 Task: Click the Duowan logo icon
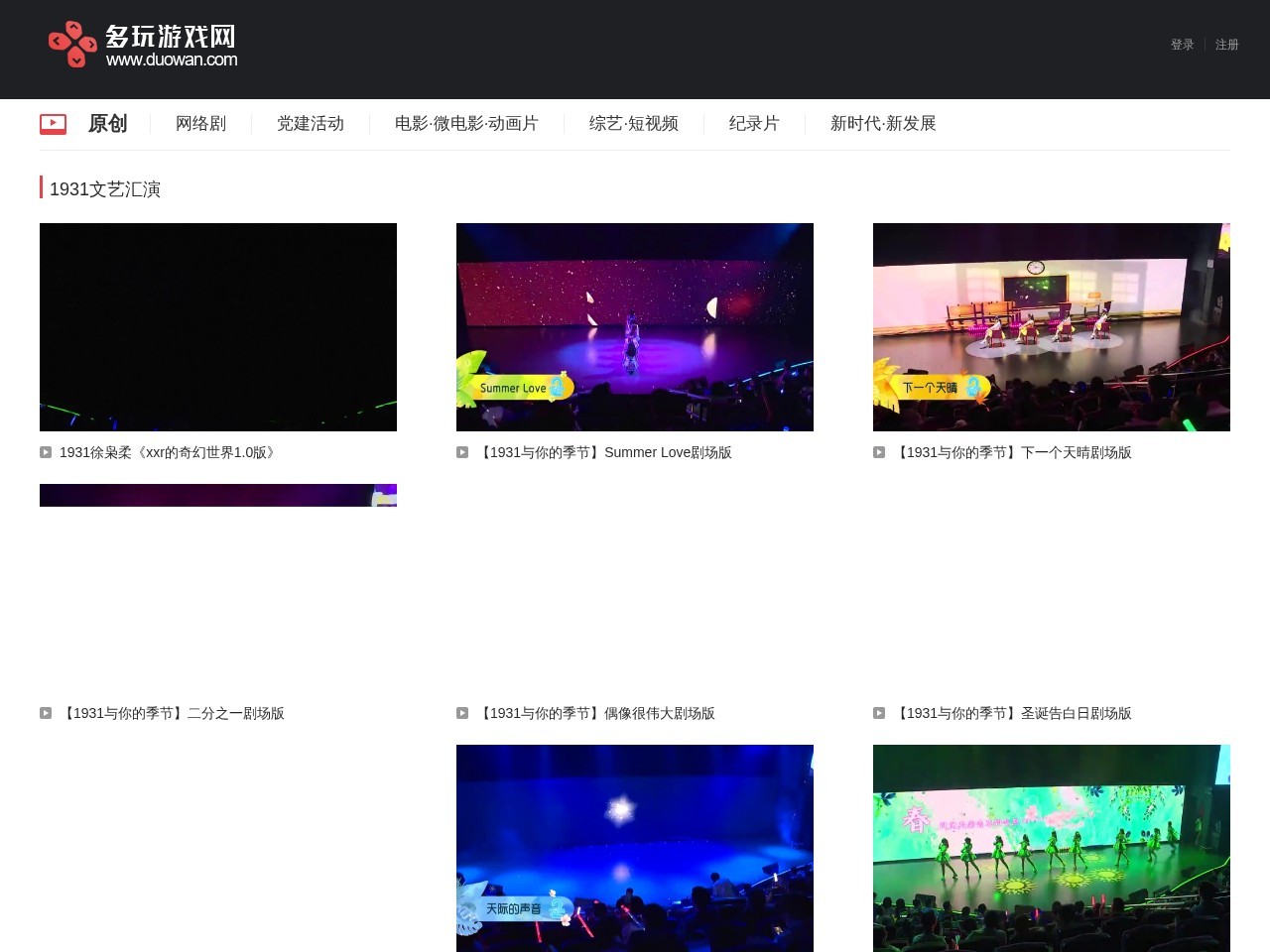click(x=70, y=44)
